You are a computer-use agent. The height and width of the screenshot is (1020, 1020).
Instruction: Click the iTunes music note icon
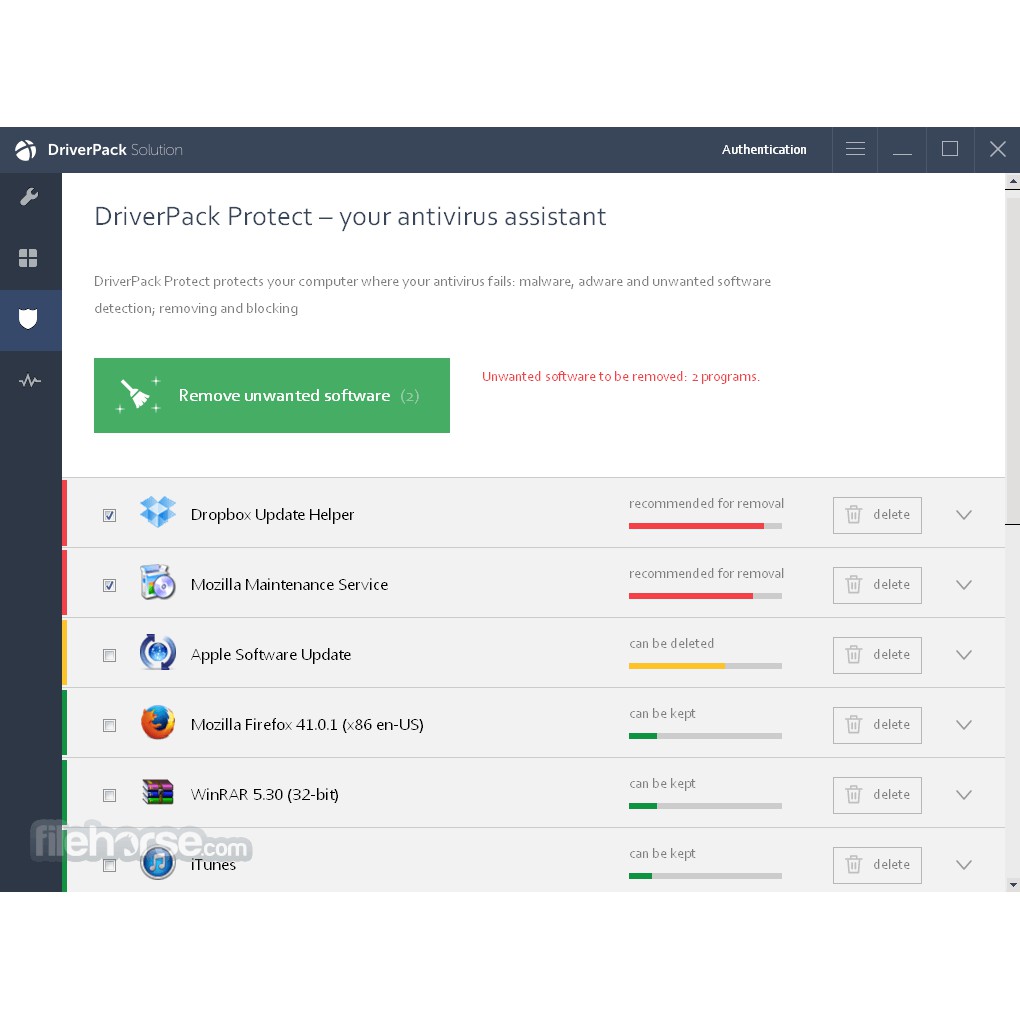click(158, 863)
